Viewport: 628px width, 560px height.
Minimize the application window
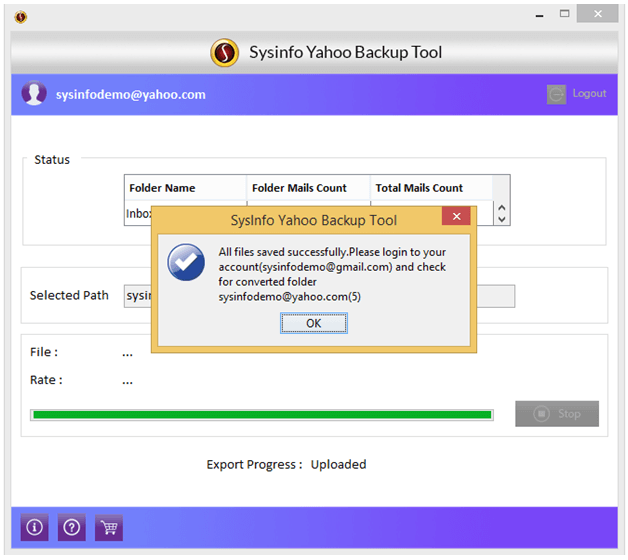tap(539, 14)
